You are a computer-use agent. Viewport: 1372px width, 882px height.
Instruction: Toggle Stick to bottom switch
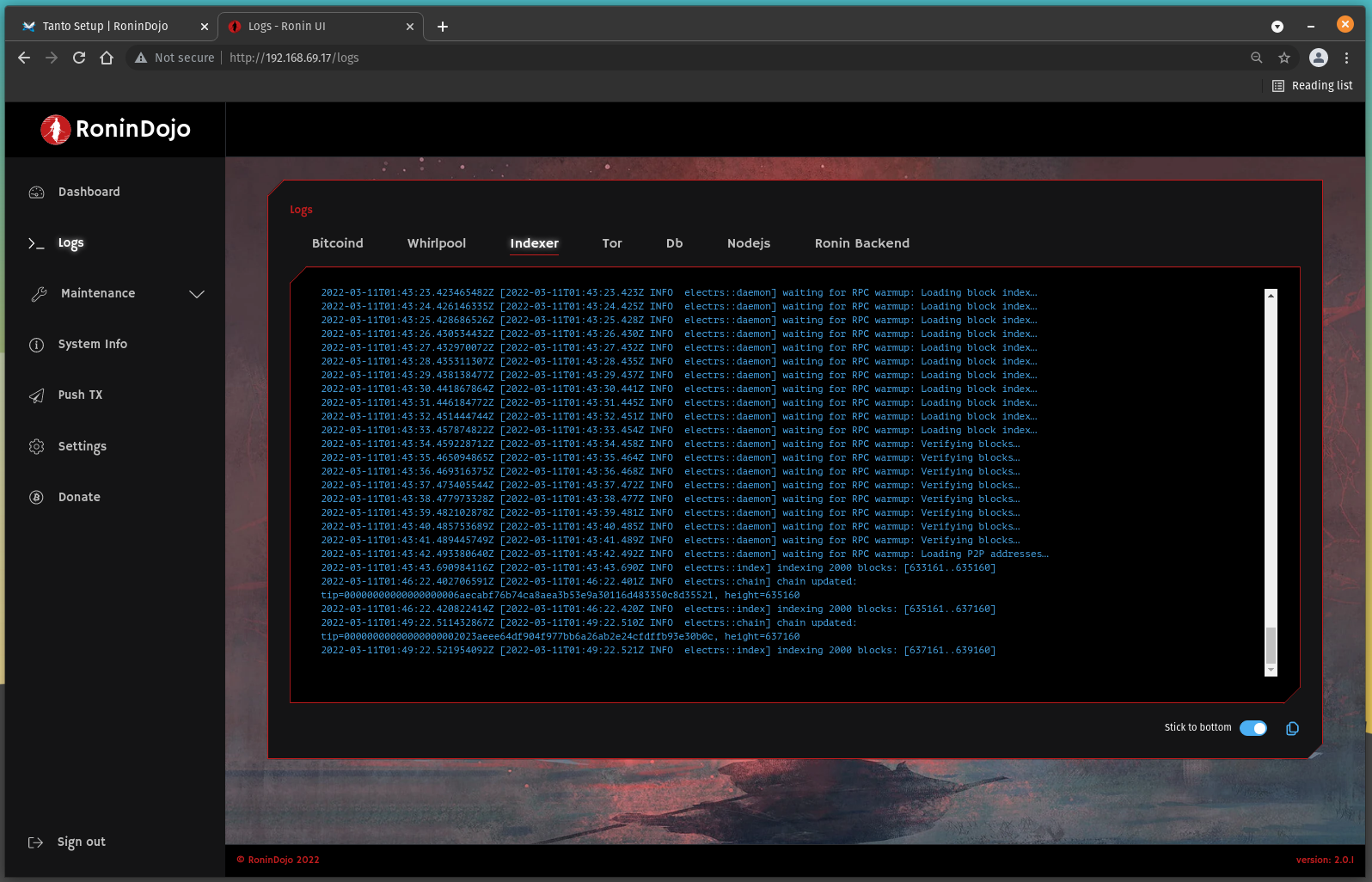[1253, 728]
